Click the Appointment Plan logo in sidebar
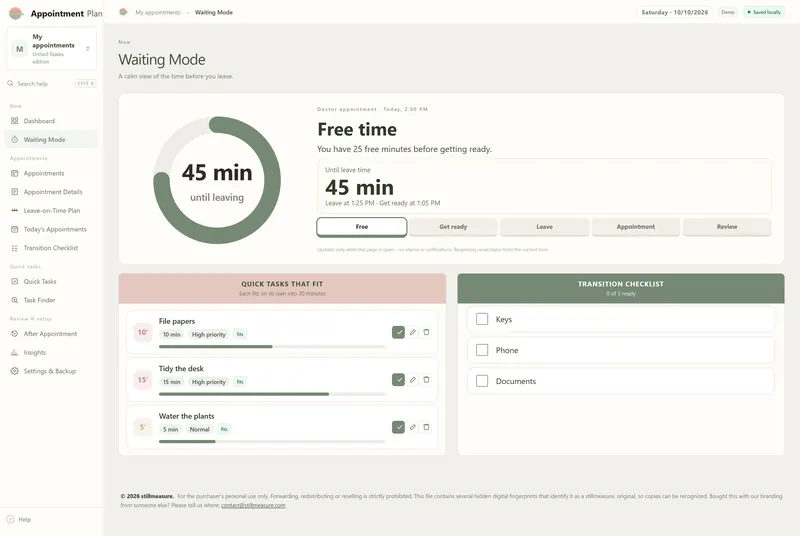800x536 pixels. [x=16, y=13]
